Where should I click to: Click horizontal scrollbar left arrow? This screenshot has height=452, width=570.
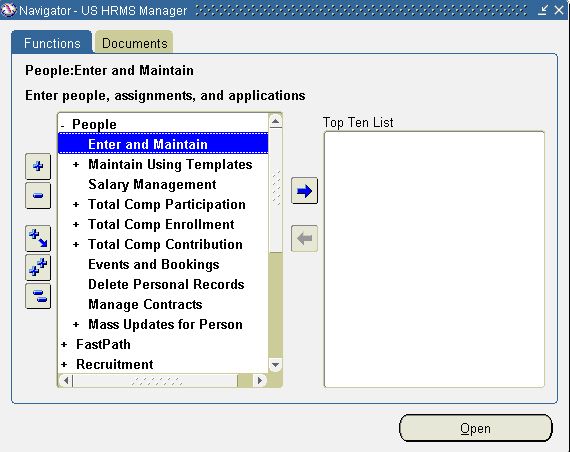(66, 380)
